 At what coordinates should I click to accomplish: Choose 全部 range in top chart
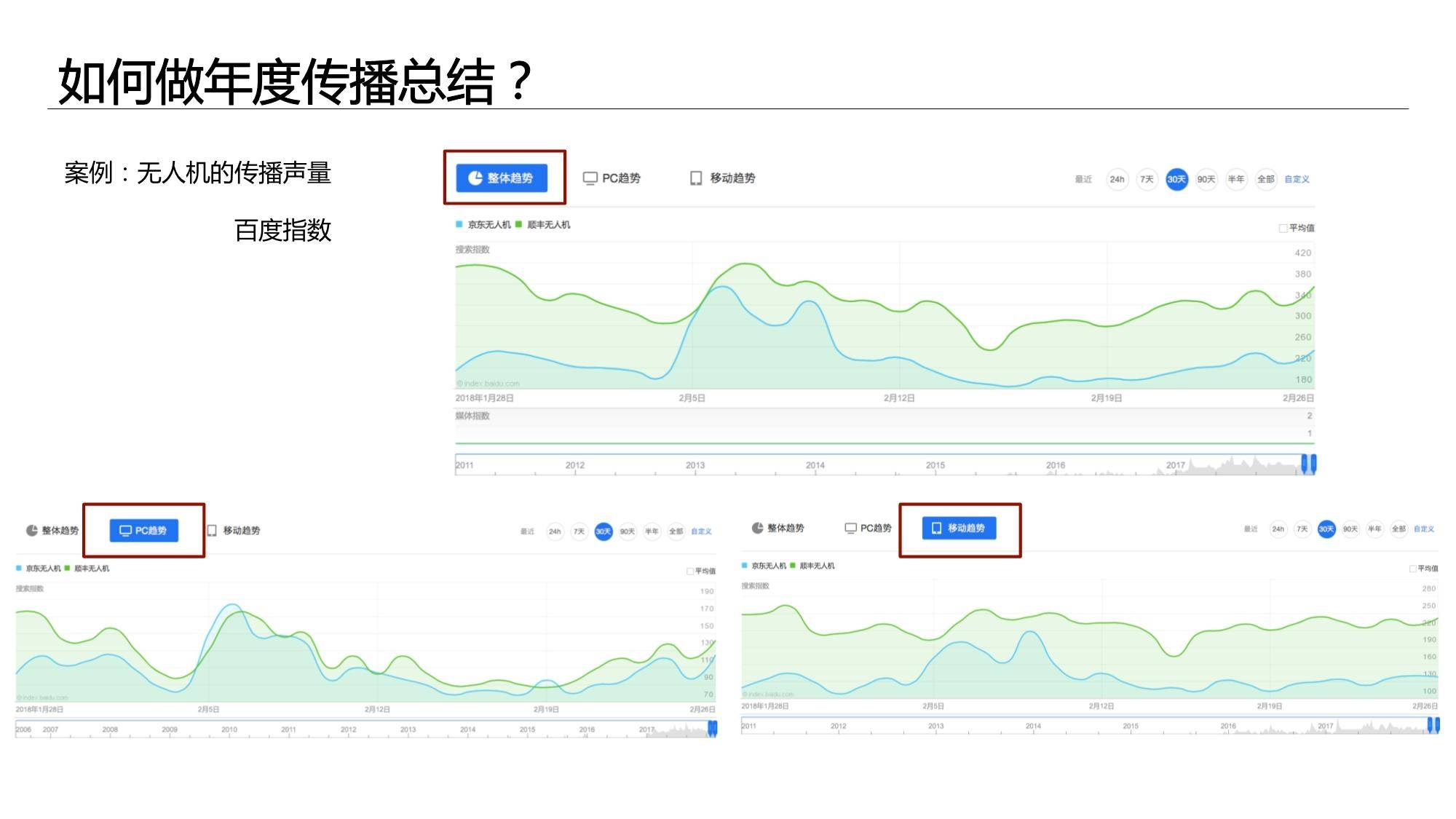click(x=1266, y=179)
